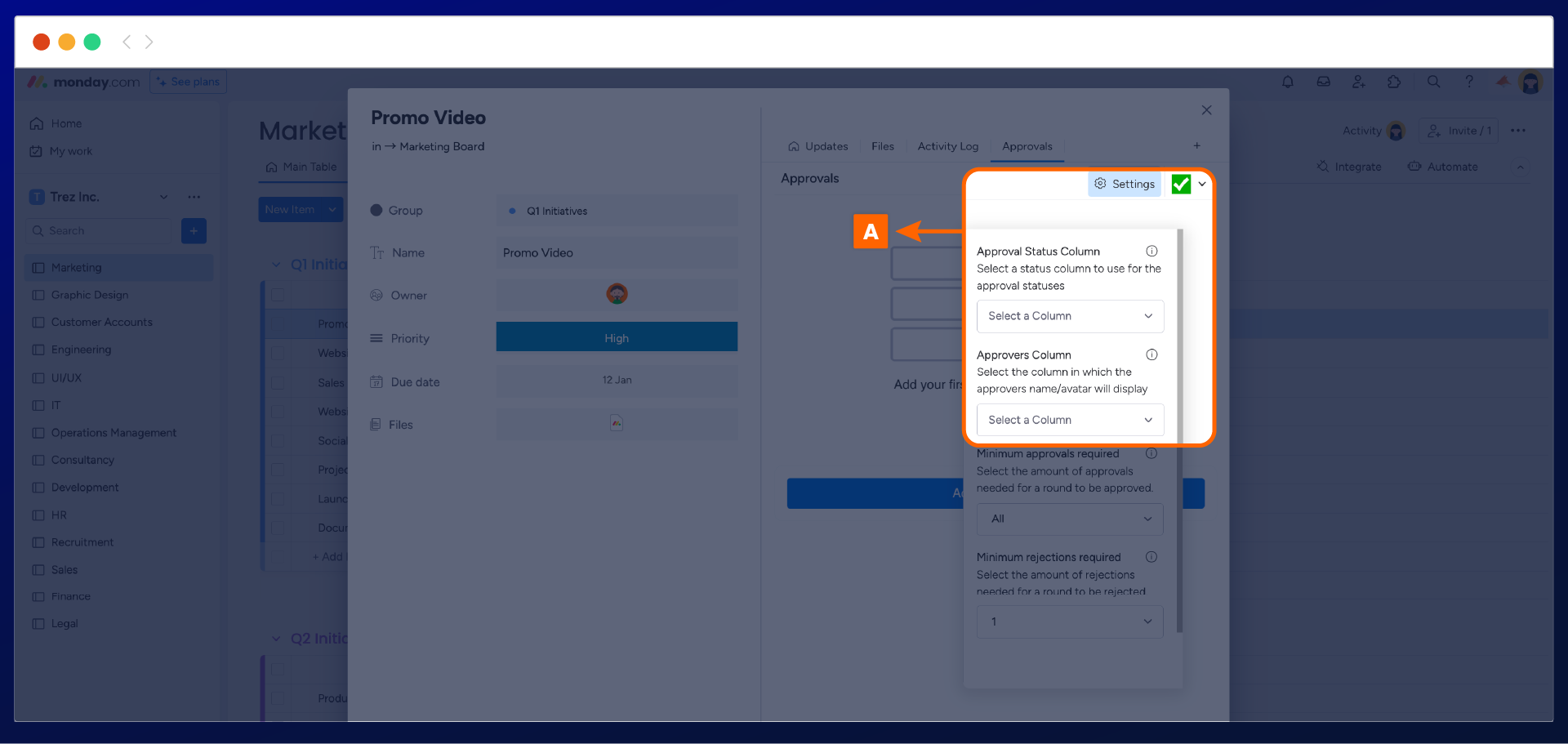
Task: Click the Settings button in Approvals
Action: [1125, 185]
